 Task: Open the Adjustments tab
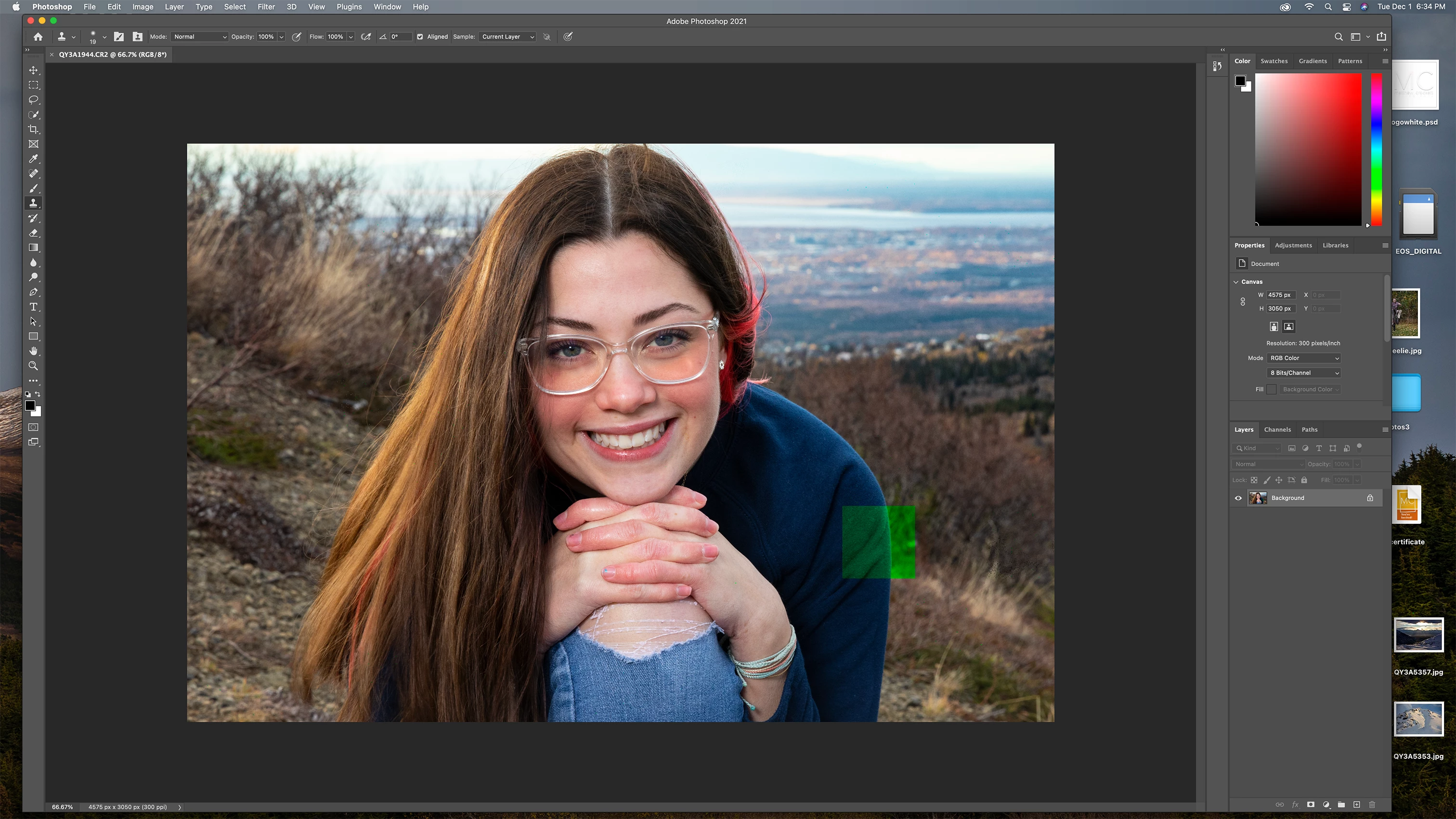1293,245
